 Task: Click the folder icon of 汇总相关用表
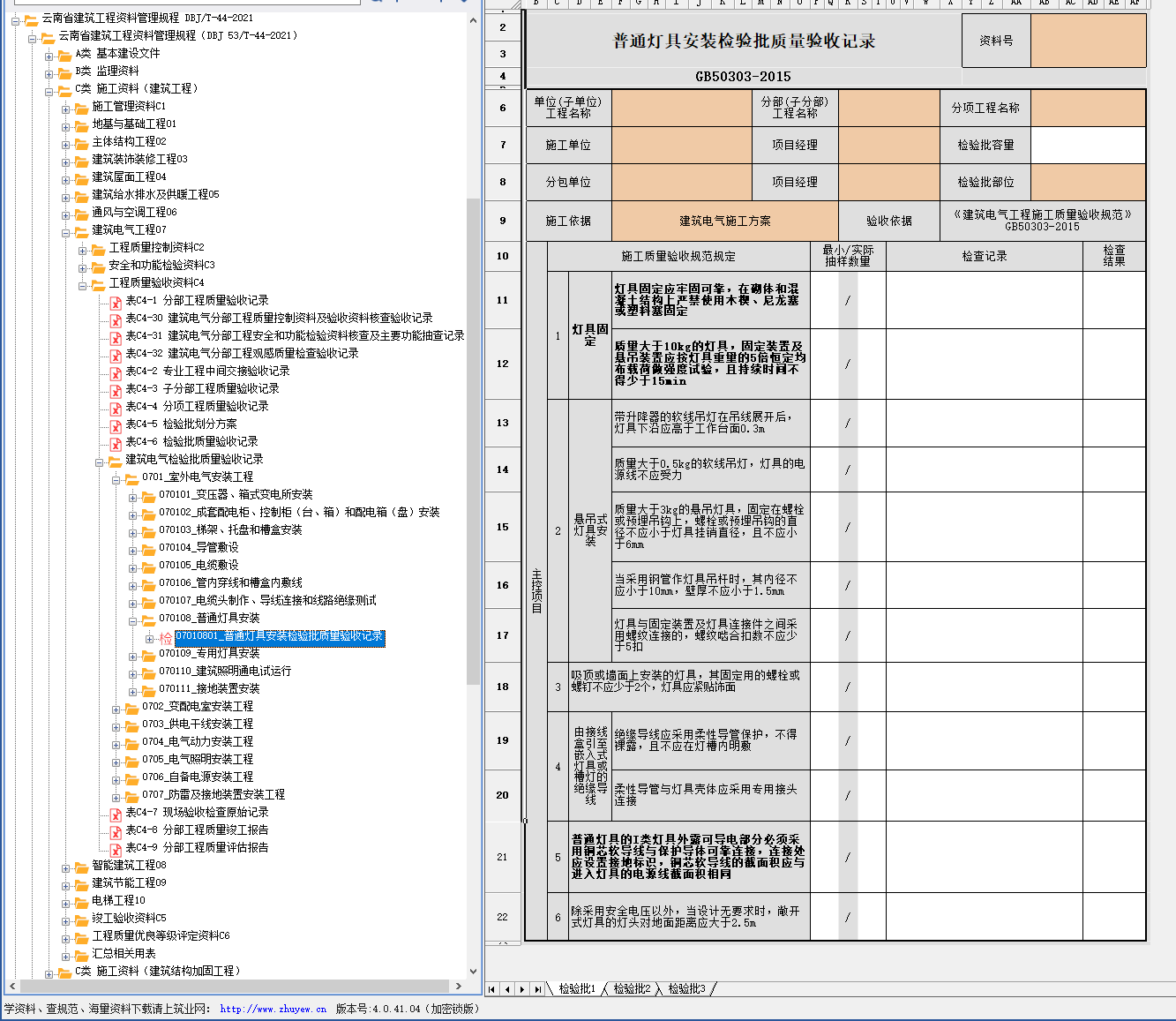pos(81,955)
